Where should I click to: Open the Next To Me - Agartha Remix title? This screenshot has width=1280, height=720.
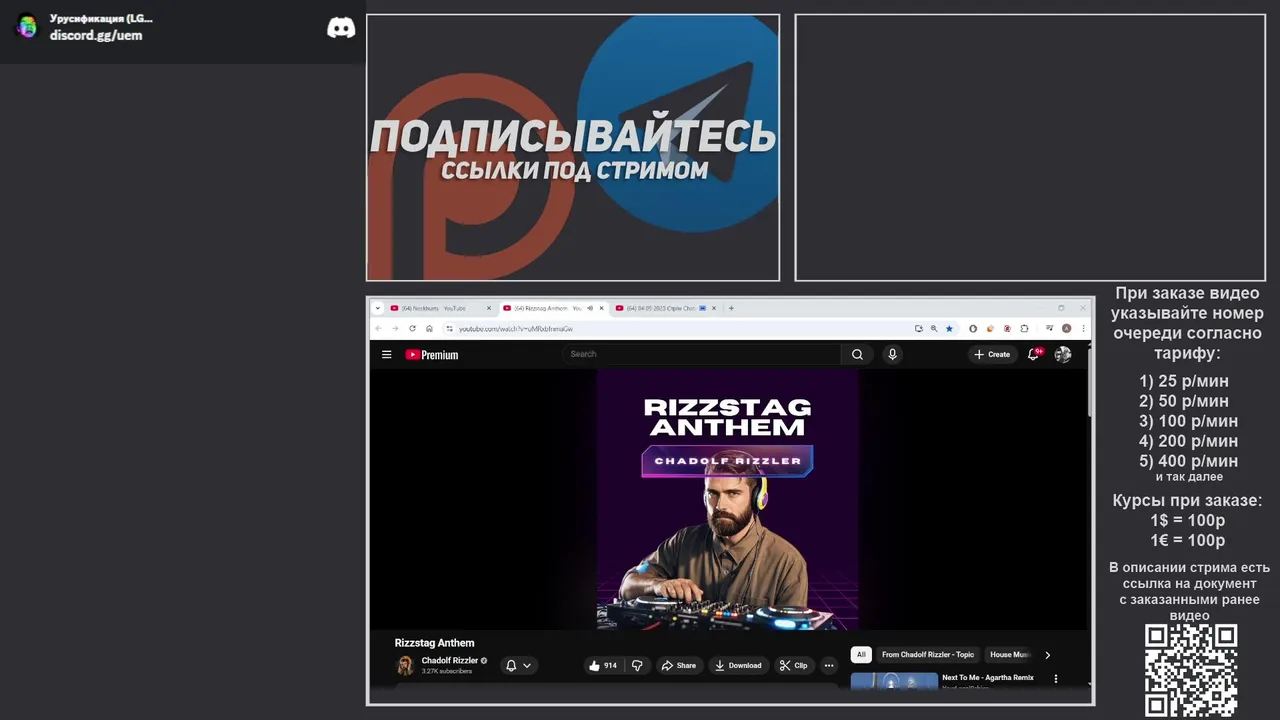coord(988,678)
